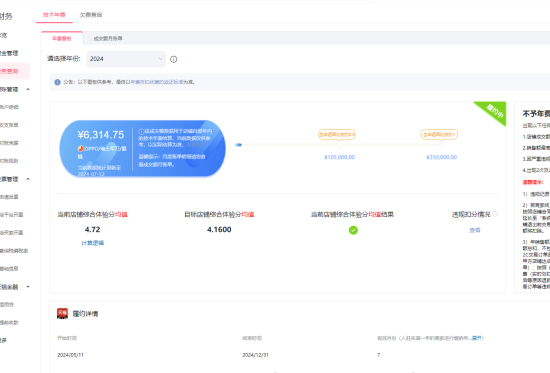550x373 pixels.
Task: Click the 展开 link next to 有效月份
Action: pyautogui.click(x=477, y=338)
